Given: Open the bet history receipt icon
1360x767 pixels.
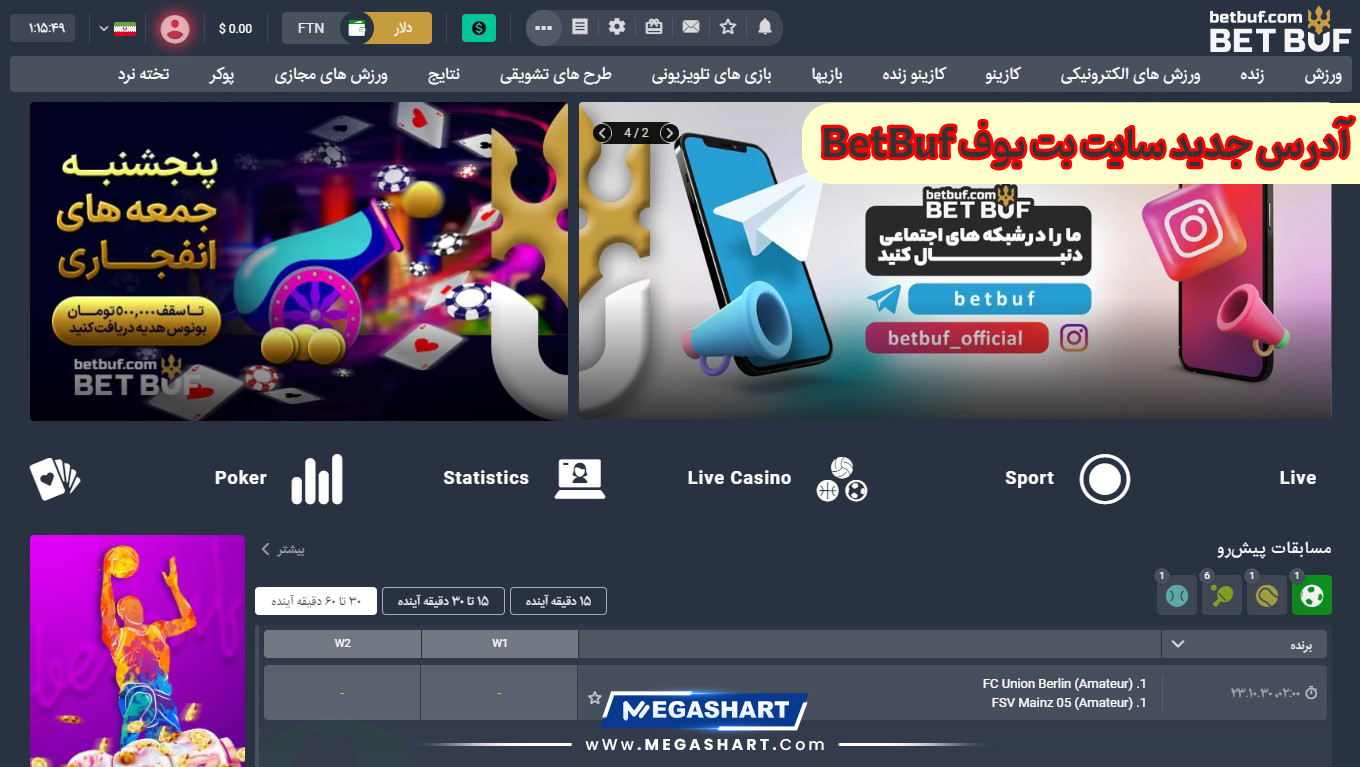Looking at the screenshot, I should [580, 27].
